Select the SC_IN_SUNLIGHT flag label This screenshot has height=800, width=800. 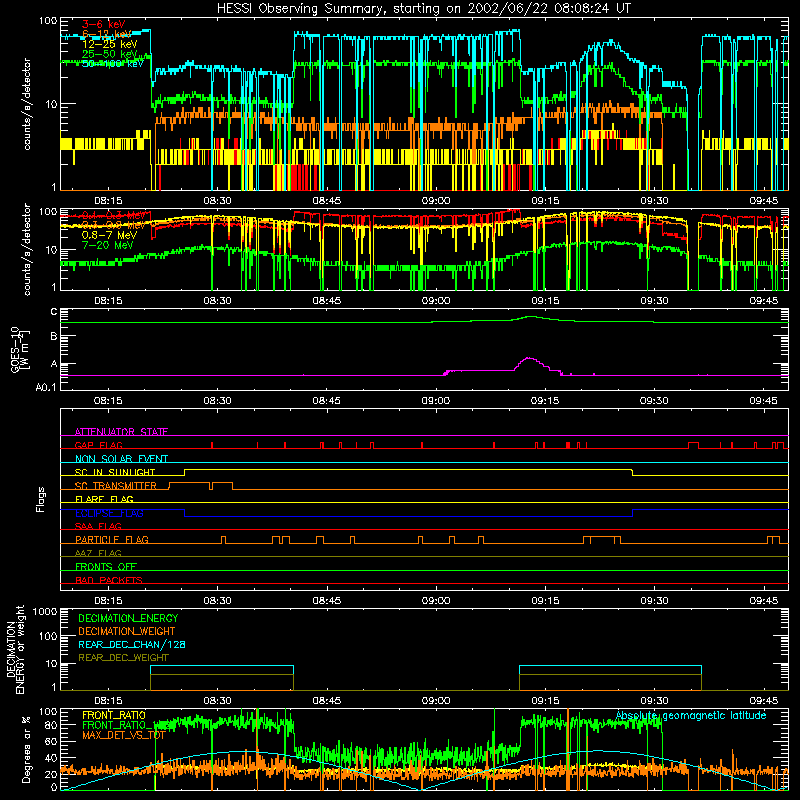[x=115, y=472]
